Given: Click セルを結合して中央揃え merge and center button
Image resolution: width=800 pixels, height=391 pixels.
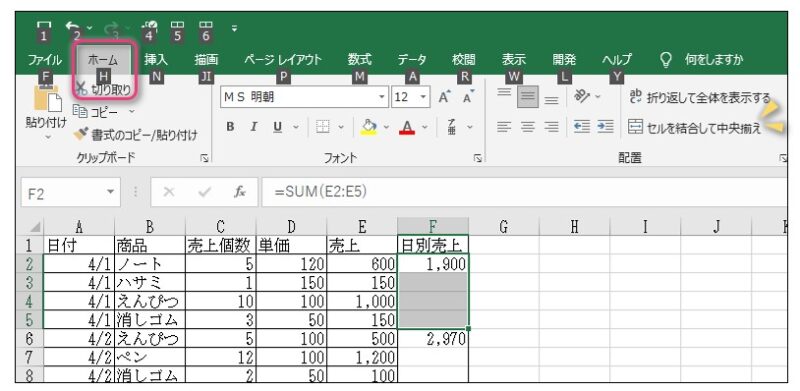Looking at the screenshot, I should coord(694,127).
